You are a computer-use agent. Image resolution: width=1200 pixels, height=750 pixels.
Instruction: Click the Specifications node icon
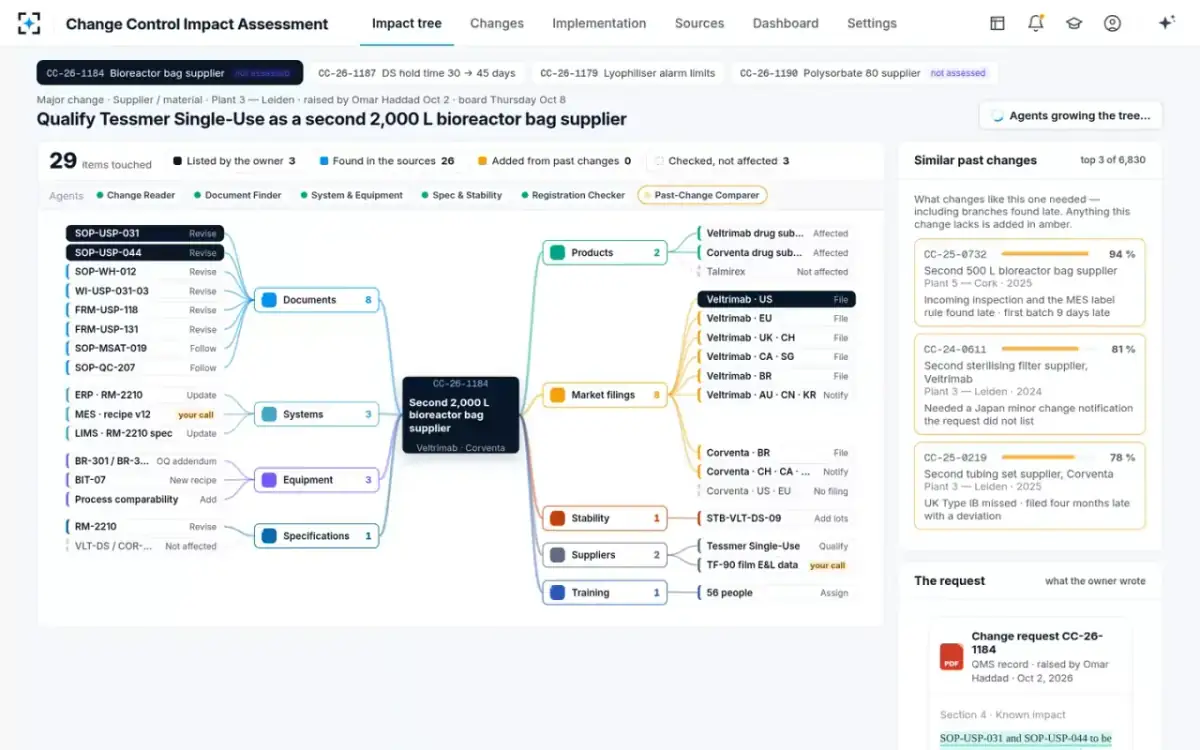pos(269,536)
